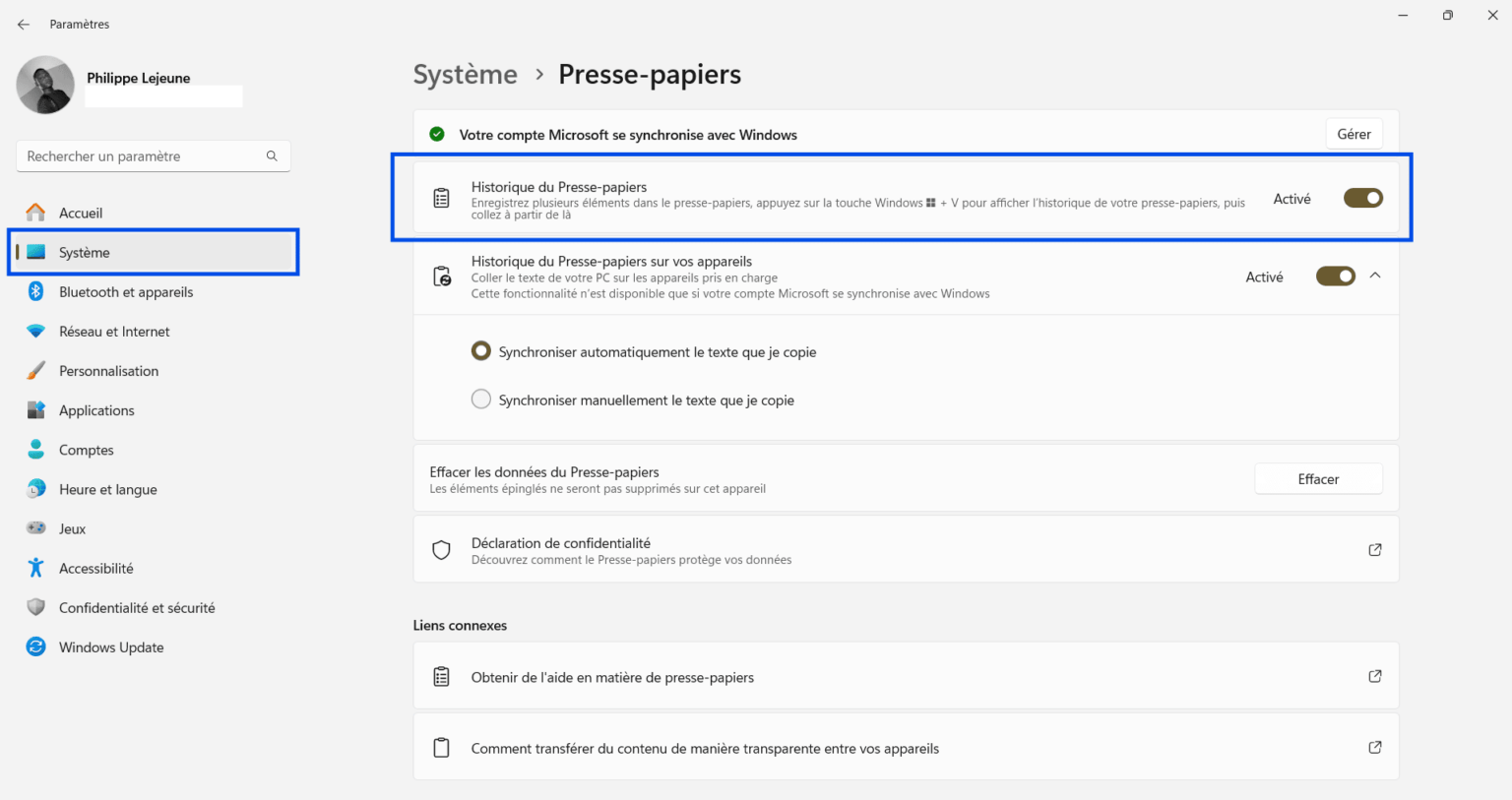1512x800 pixels.
Task: Click clipboard sync icon for sur vos appareils
Action: pyautogui.click(x=442, y=277)
